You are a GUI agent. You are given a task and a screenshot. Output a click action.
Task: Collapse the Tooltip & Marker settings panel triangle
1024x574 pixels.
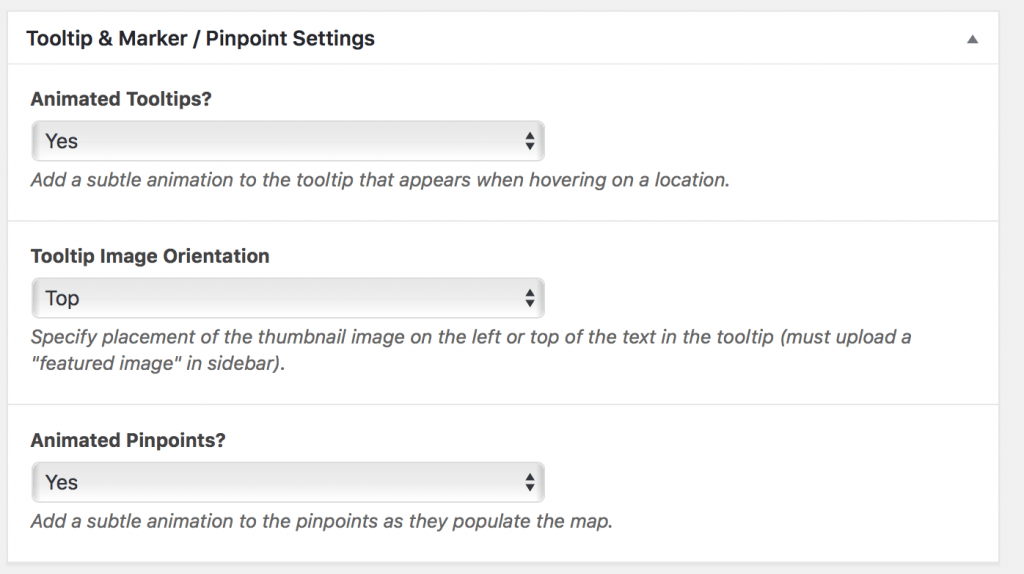971,40
